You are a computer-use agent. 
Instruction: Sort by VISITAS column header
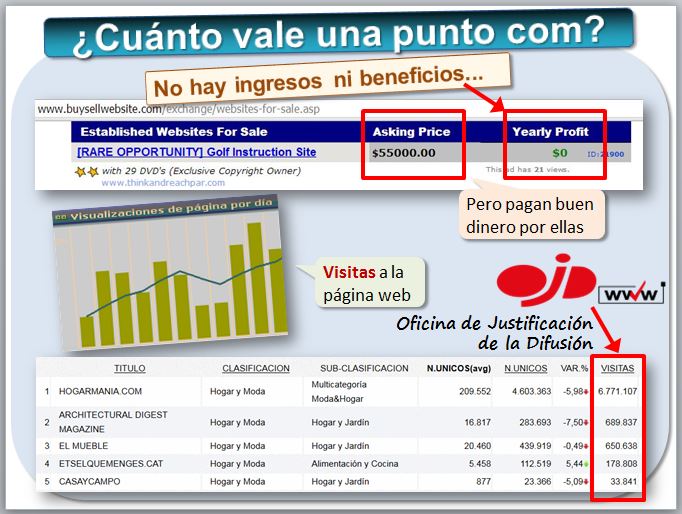tap(617, 368)
